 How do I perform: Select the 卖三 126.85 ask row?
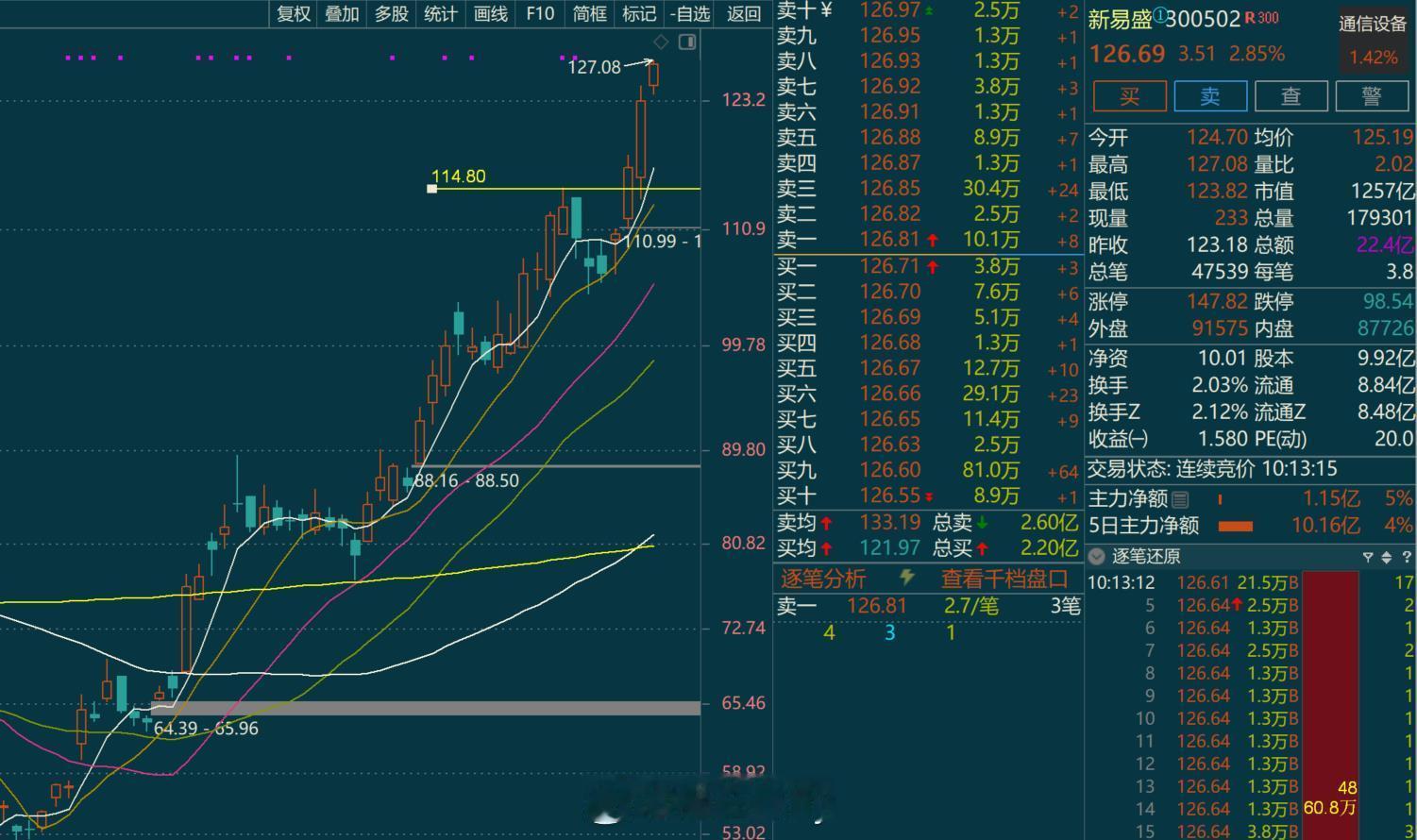[x=928, y=189]
